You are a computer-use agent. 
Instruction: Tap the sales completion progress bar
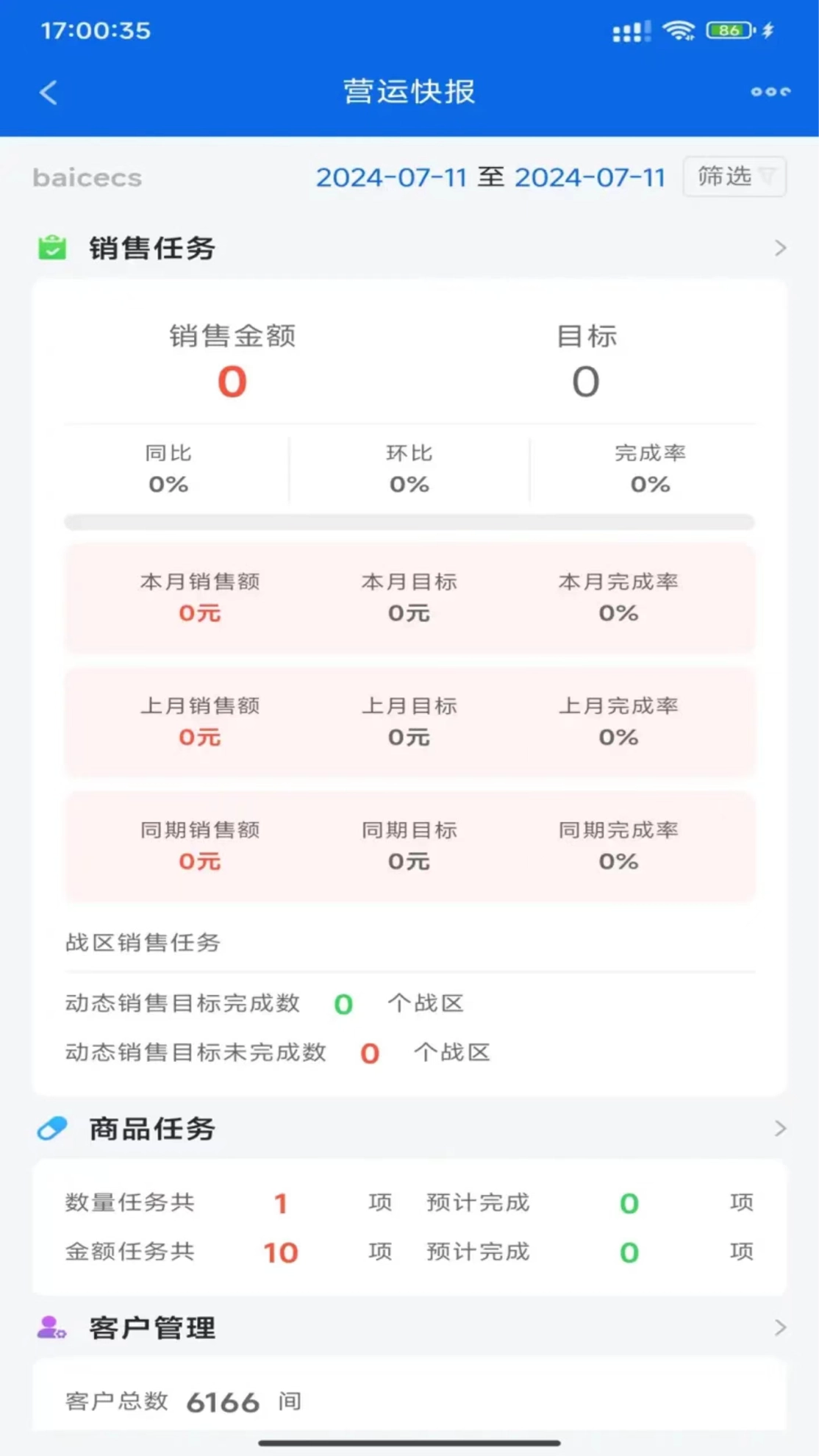(409, 522)
